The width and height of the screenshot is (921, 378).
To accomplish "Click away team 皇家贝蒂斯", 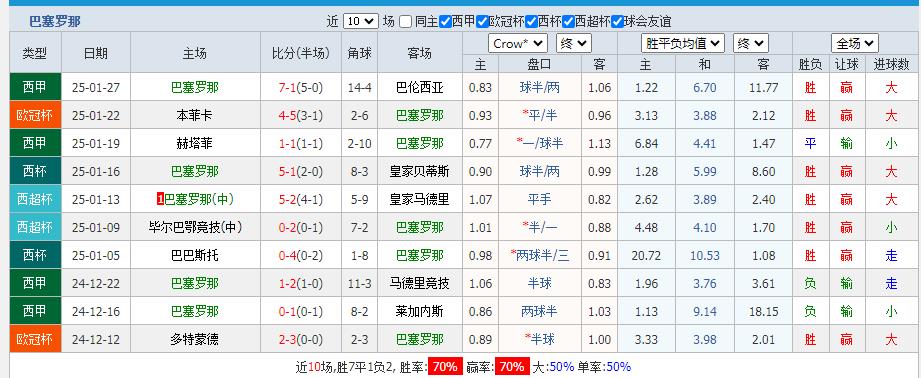I will 419,171.
